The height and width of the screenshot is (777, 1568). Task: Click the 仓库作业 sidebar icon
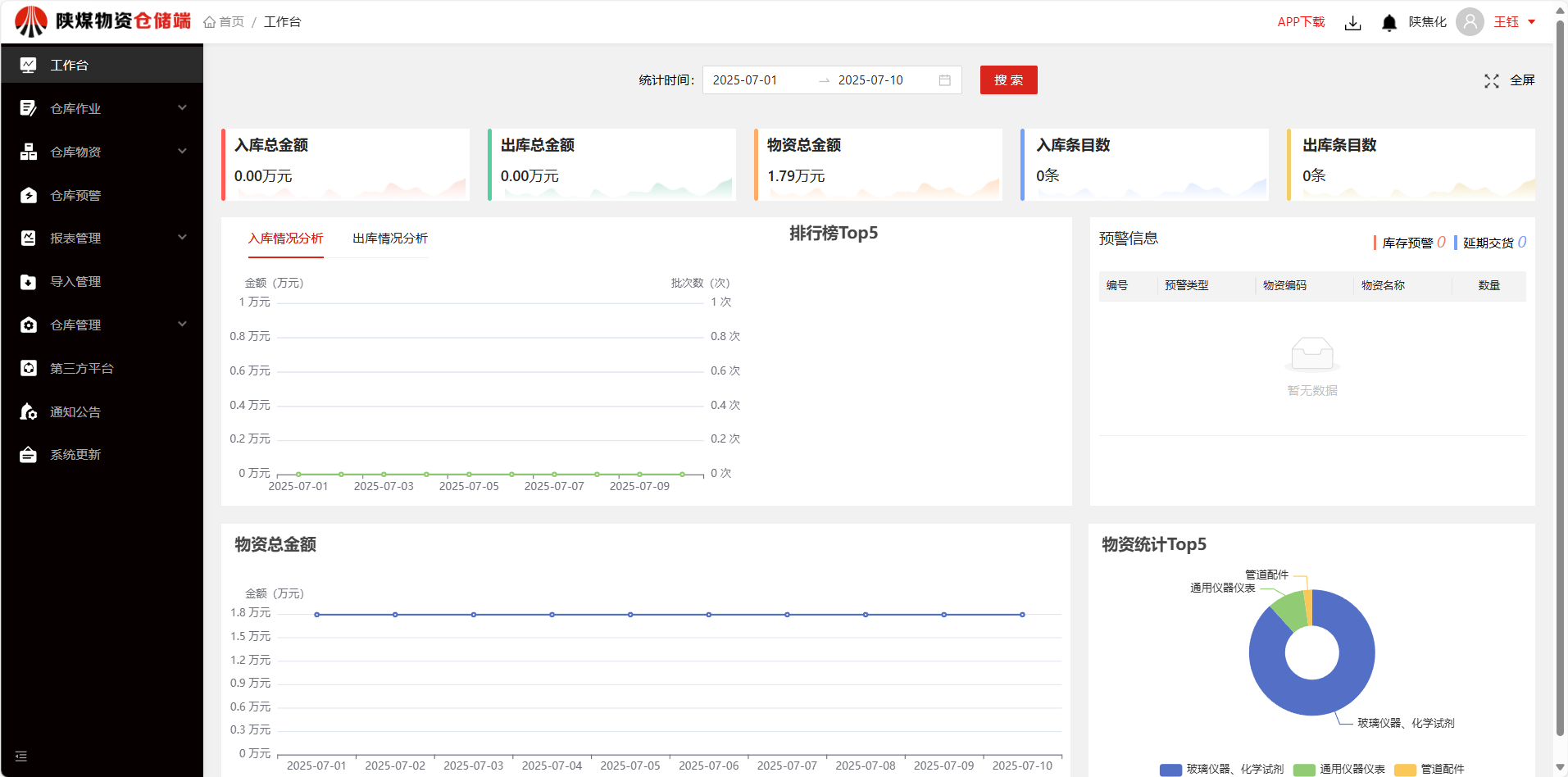[x=28, y=108]
